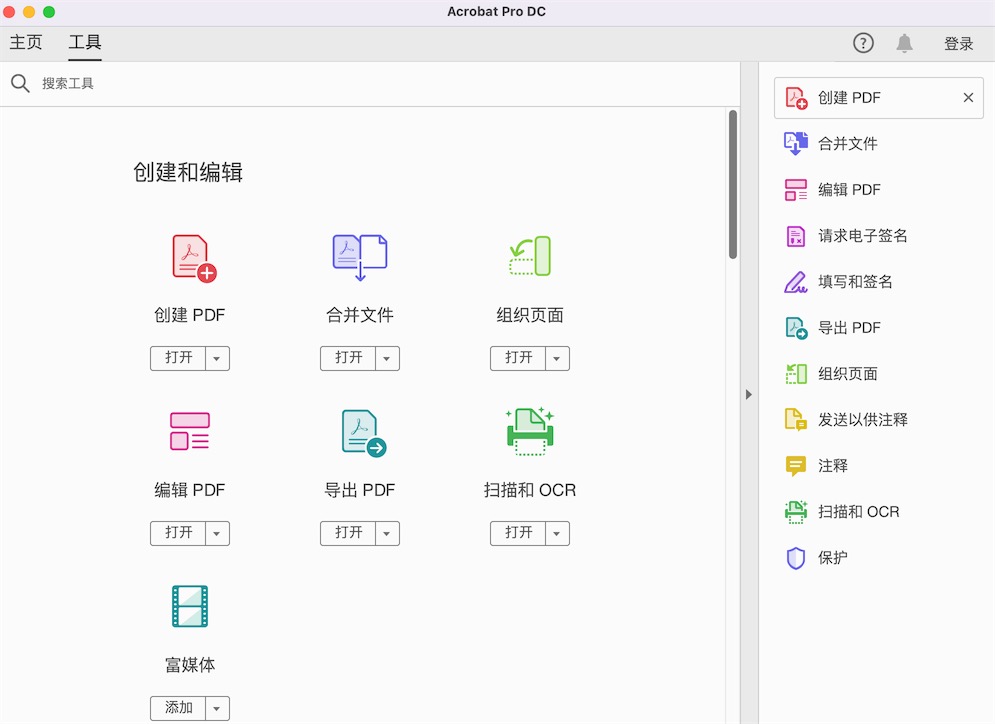Select the 保护 shield icon in sidebar

tap(796, 558)
